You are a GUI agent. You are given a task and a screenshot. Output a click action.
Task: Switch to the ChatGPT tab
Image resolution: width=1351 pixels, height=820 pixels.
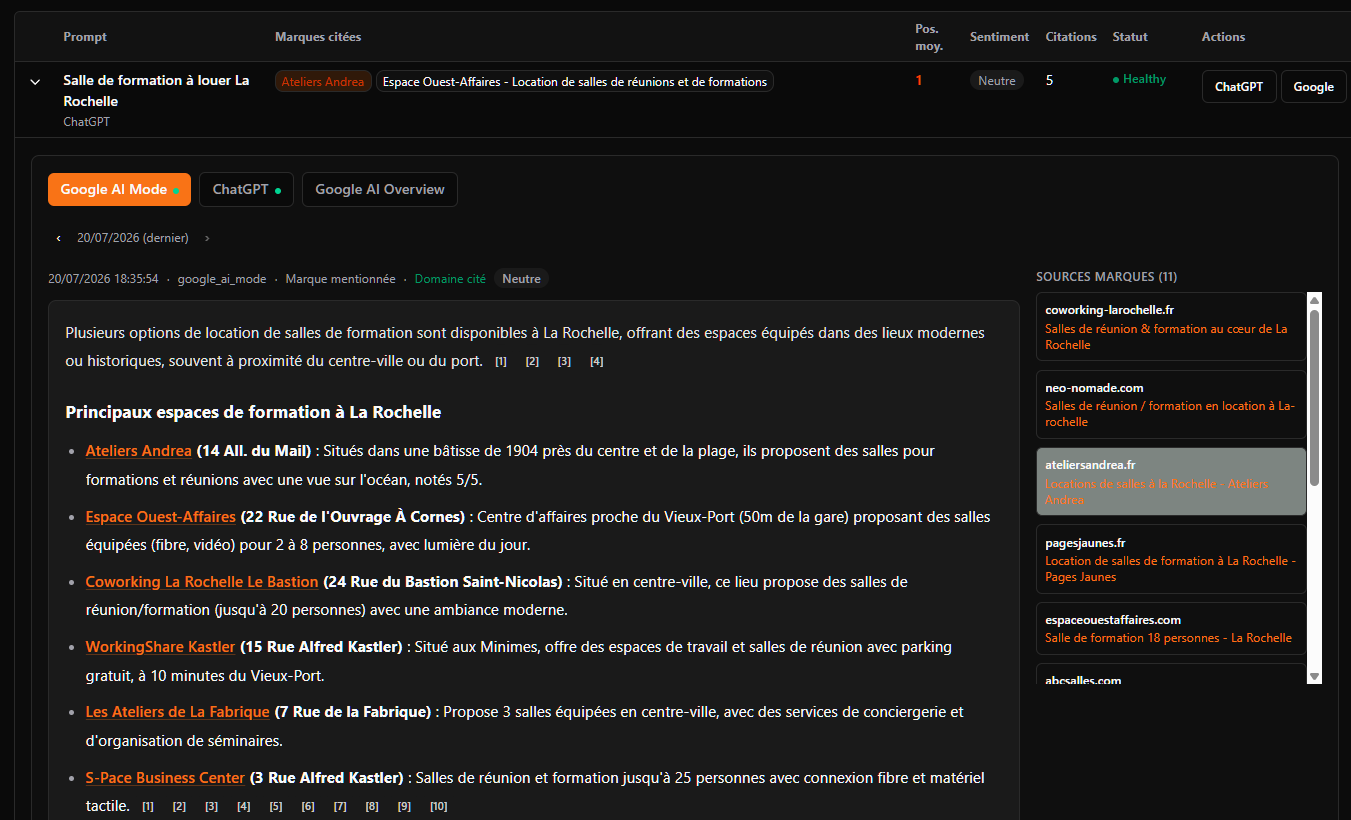pyautogui.click(x=246, y=189)
